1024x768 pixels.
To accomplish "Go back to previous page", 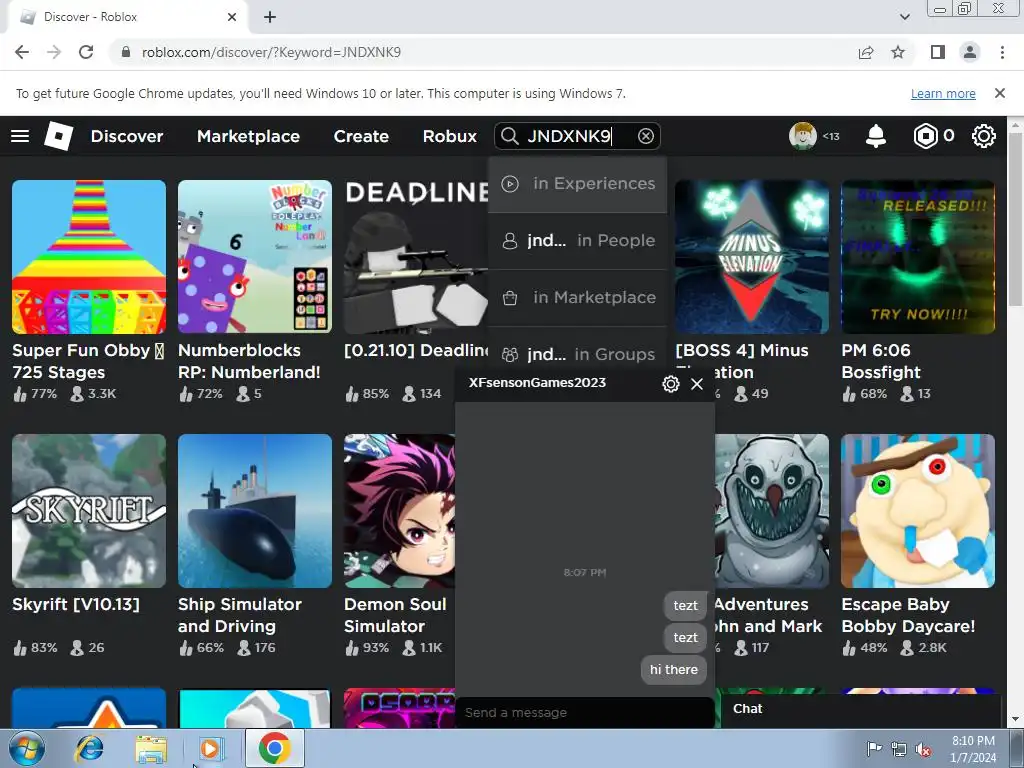I will point(22,52).
